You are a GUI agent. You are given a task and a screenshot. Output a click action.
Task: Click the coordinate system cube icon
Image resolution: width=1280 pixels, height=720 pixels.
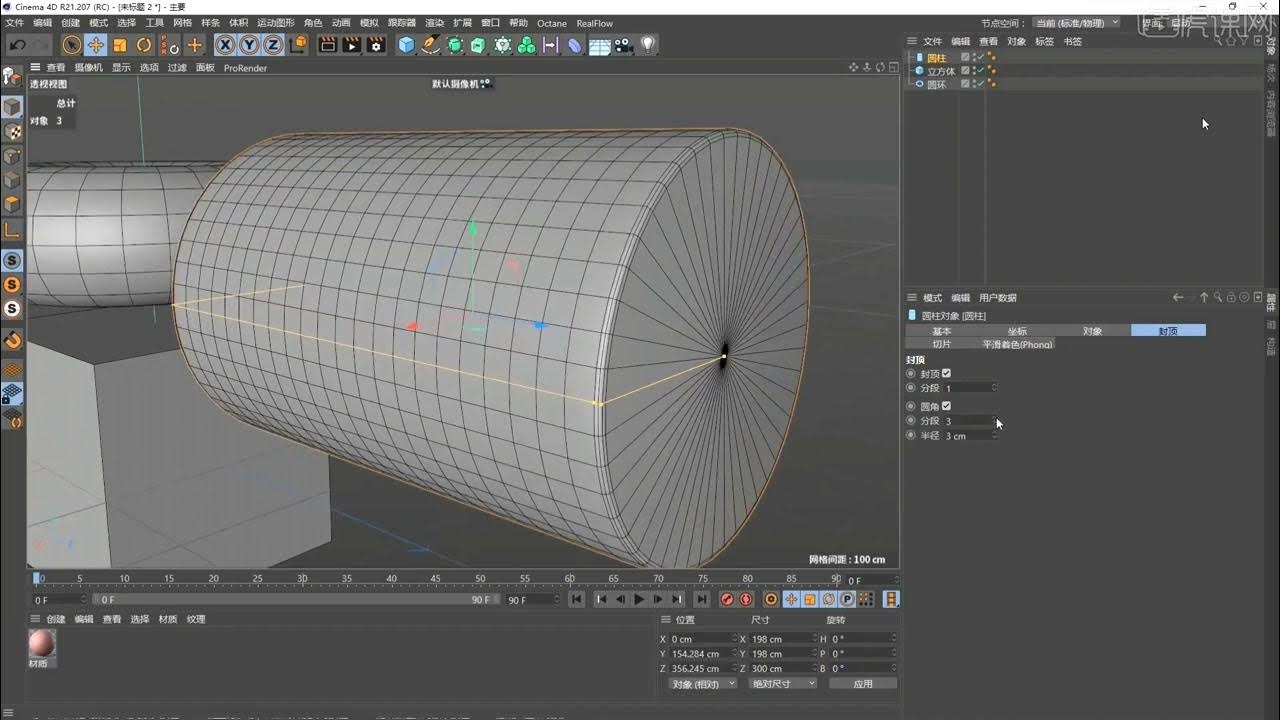[x=298, y=45]
